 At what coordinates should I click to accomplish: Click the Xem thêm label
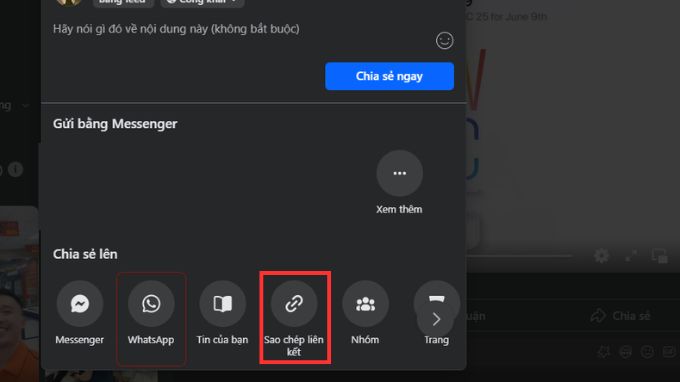click(x=399, y=209)
